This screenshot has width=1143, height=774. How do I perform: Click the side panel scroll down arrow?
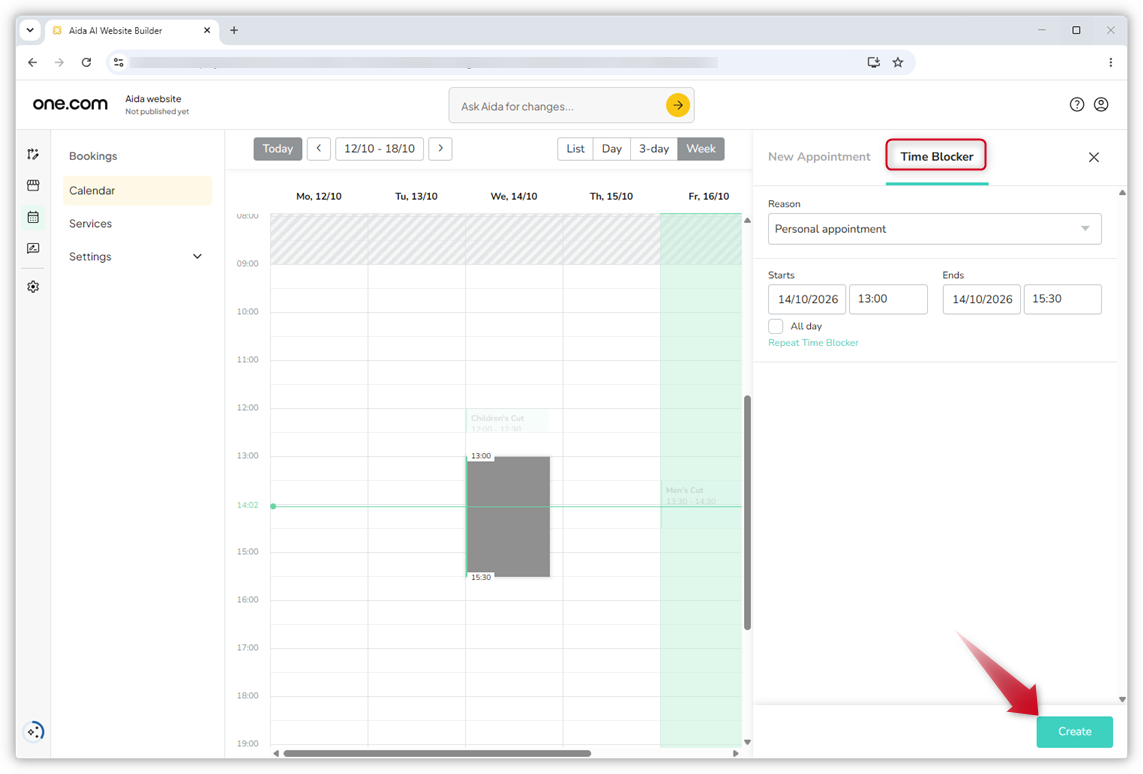(1122, 700)
